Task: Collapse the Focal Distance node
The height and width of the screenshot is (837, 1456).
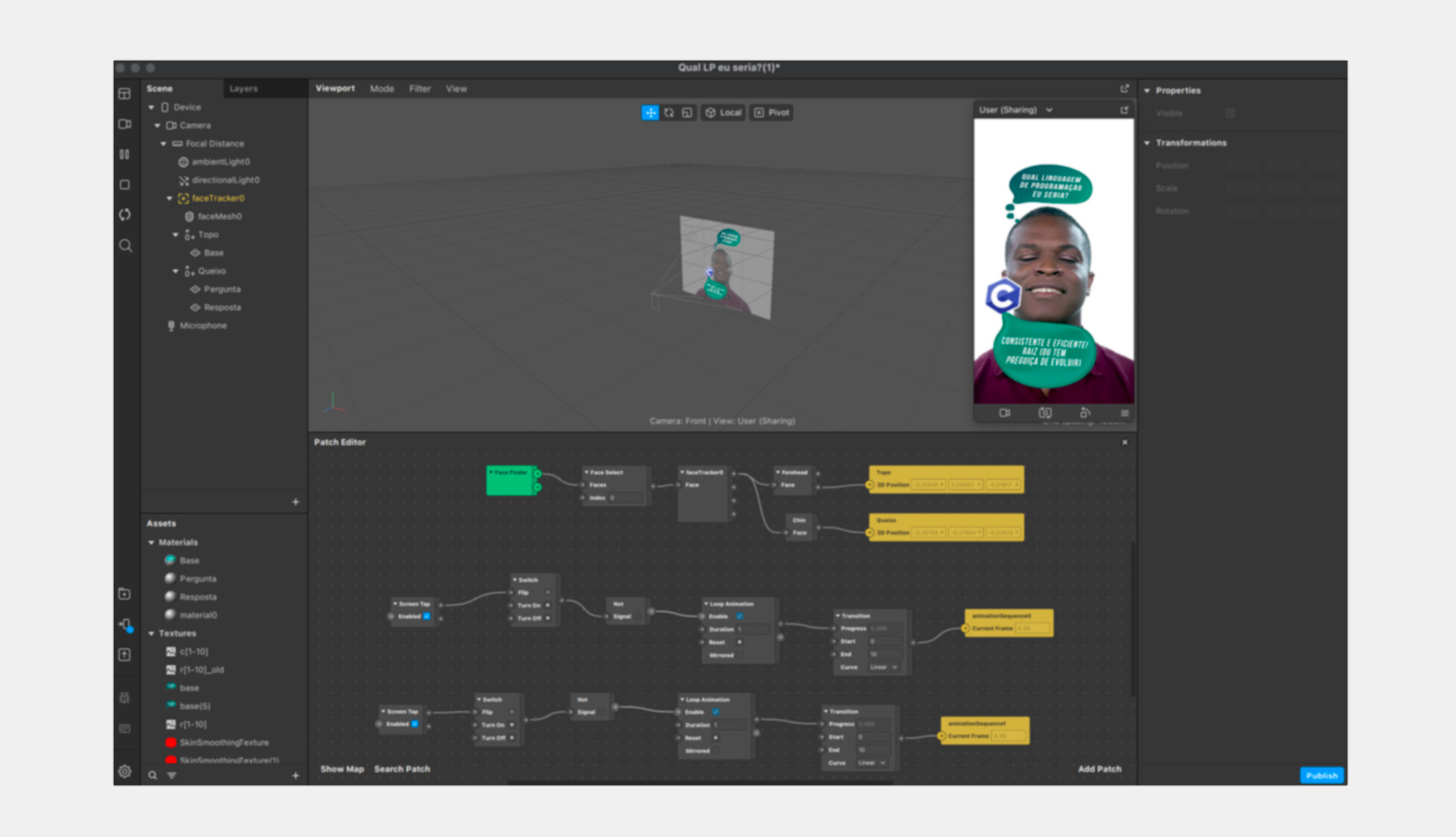Action: (164, 144)
